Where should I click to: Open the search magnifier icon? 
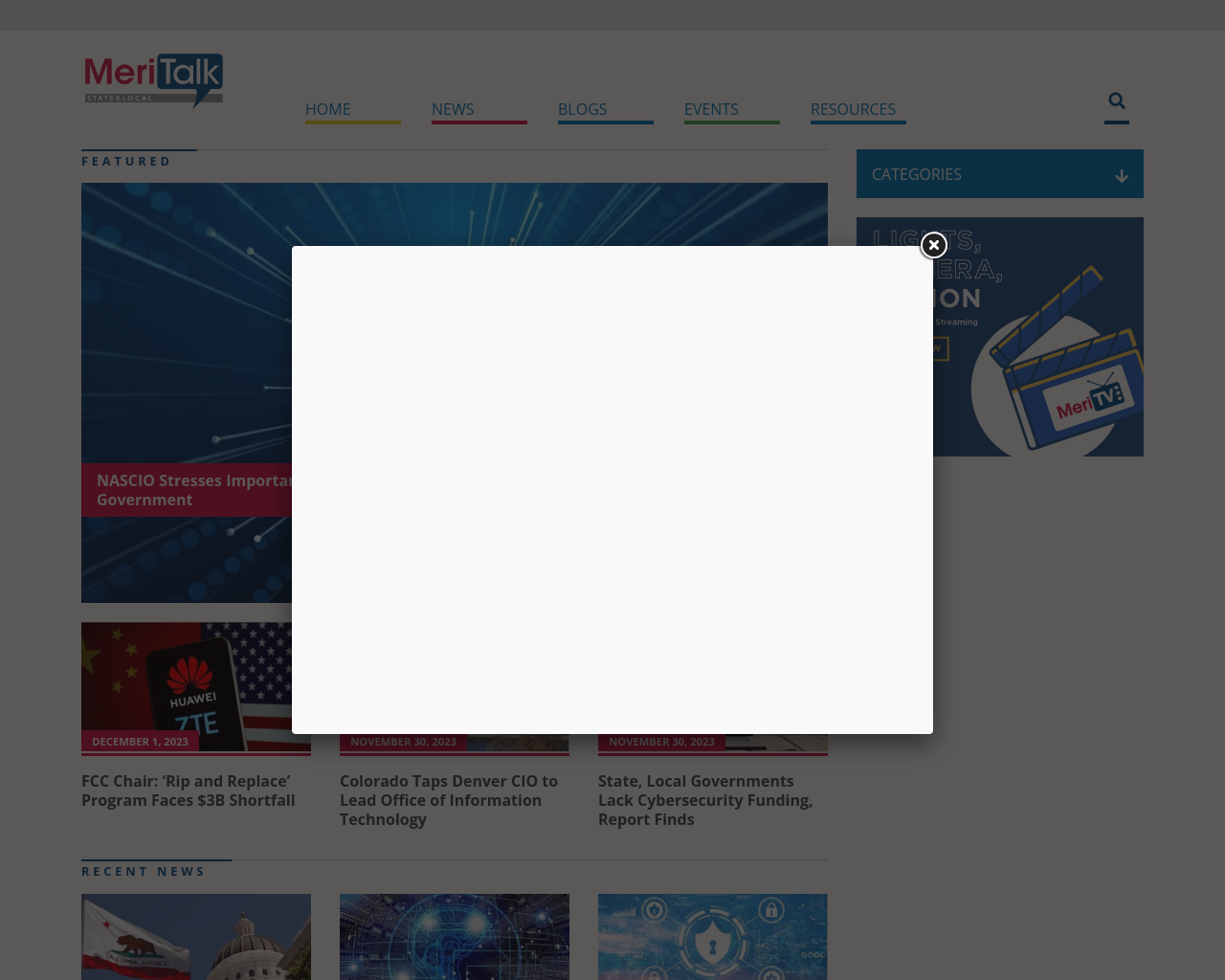tap(1117, 100)
